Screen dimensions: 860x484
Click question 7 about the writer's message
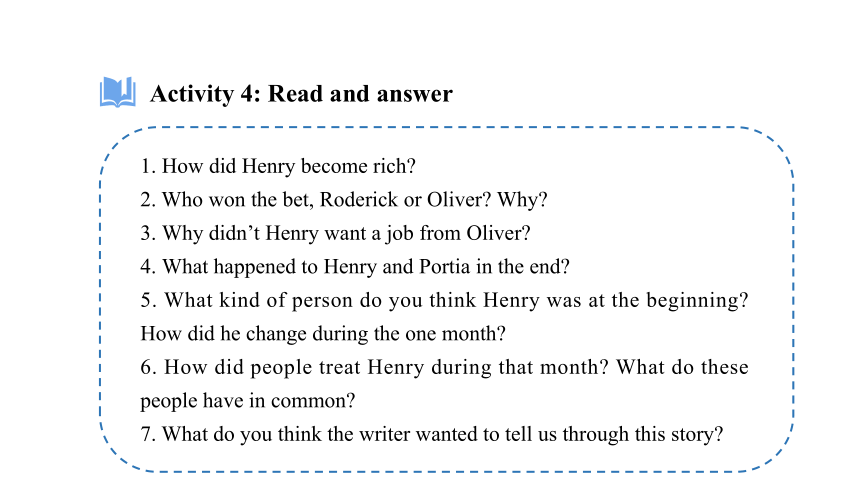click(x=432, y=434)
